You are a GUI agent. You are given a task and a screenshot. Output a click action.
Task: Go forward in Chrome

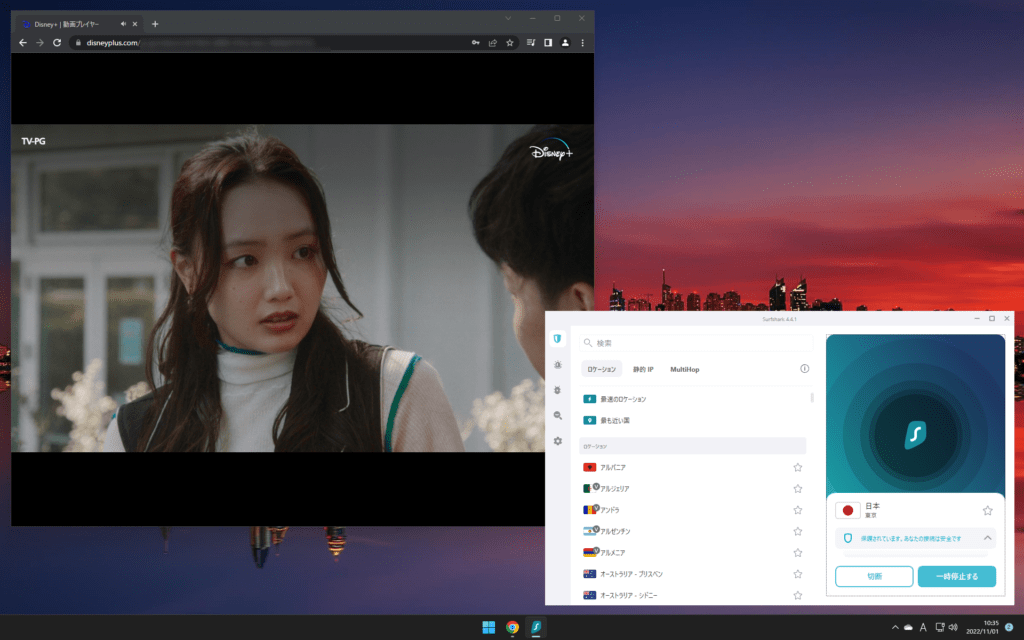(40, 42)
